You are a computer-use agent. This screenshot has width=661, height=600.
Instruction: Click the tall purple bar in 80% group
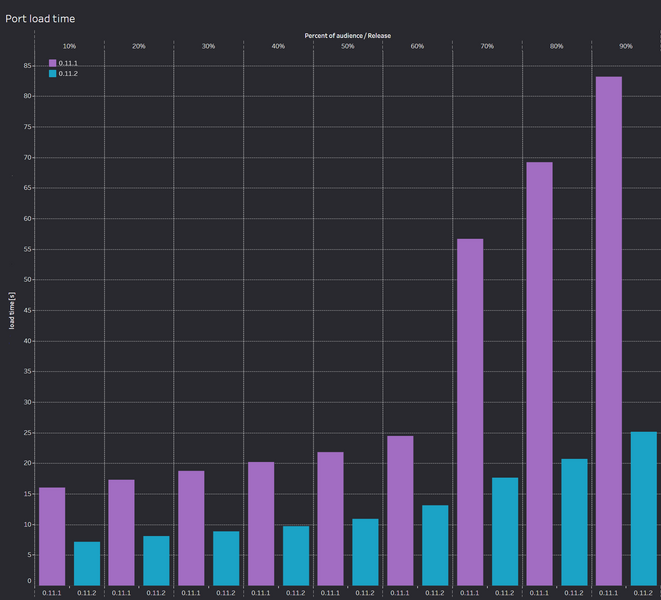pos(540,374)
